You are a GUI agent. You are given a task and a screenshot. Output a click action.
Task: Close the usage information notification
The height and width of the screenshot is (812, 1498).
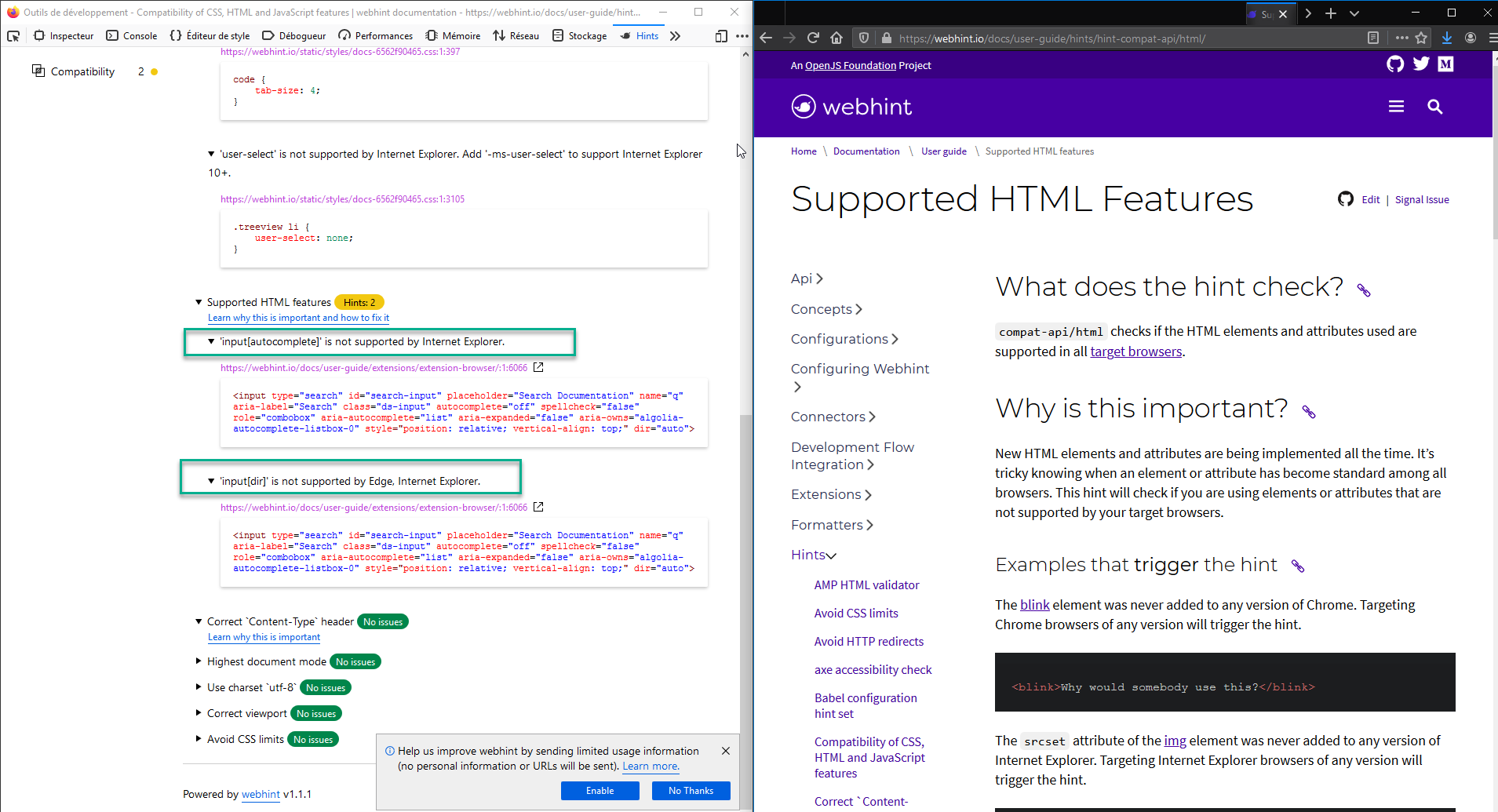[x=726, y=751]
